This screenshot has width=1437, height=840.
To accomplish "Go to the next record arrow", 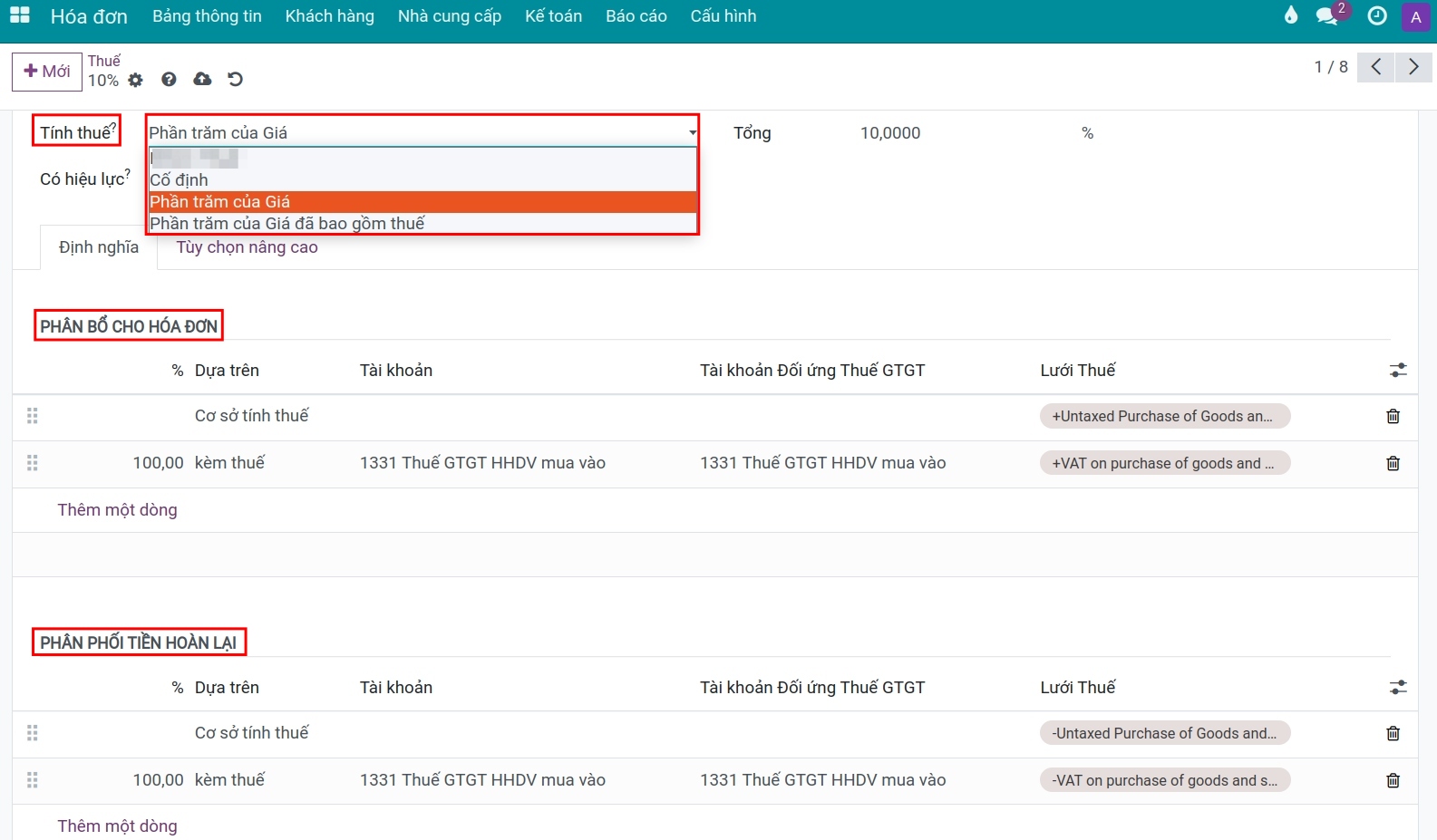I will [1413, 67].
